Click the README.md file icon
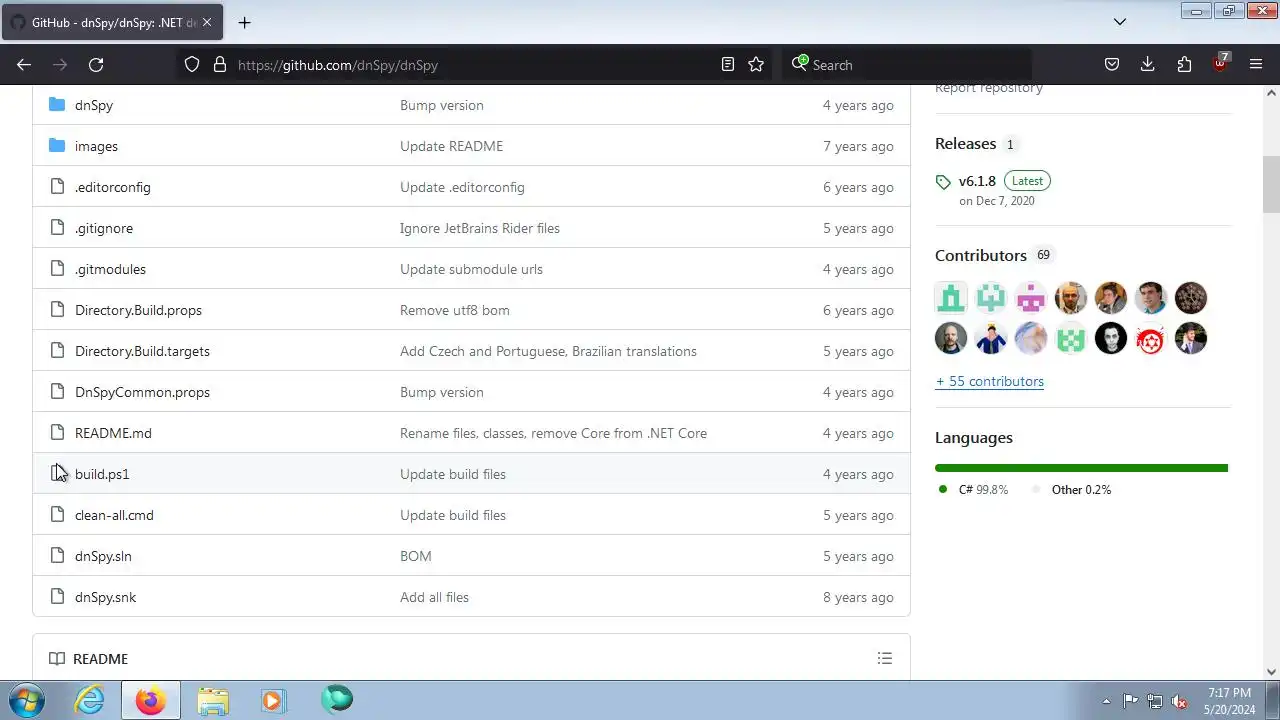Image resolution: width=1280 pixels, height=720 pixels. click(57, 433)
